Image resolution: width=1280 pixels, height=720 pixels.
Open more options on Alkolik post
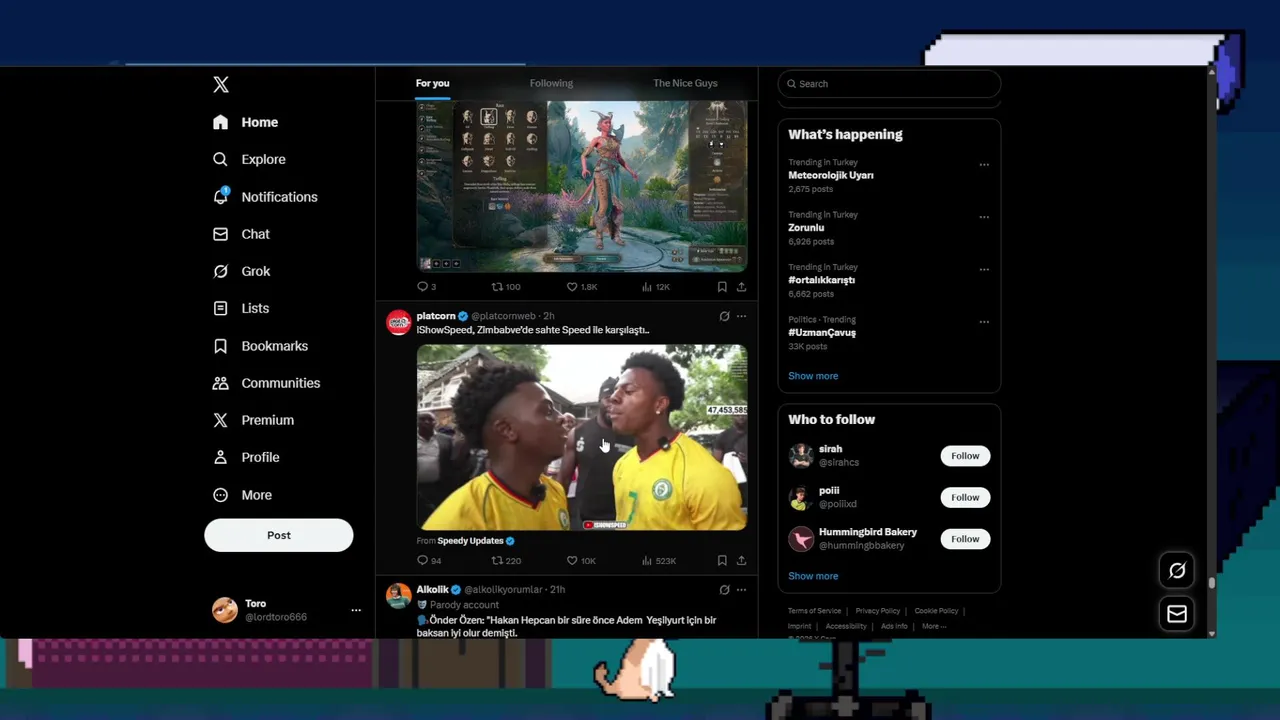pyautogui.click(x=741, y=590)
